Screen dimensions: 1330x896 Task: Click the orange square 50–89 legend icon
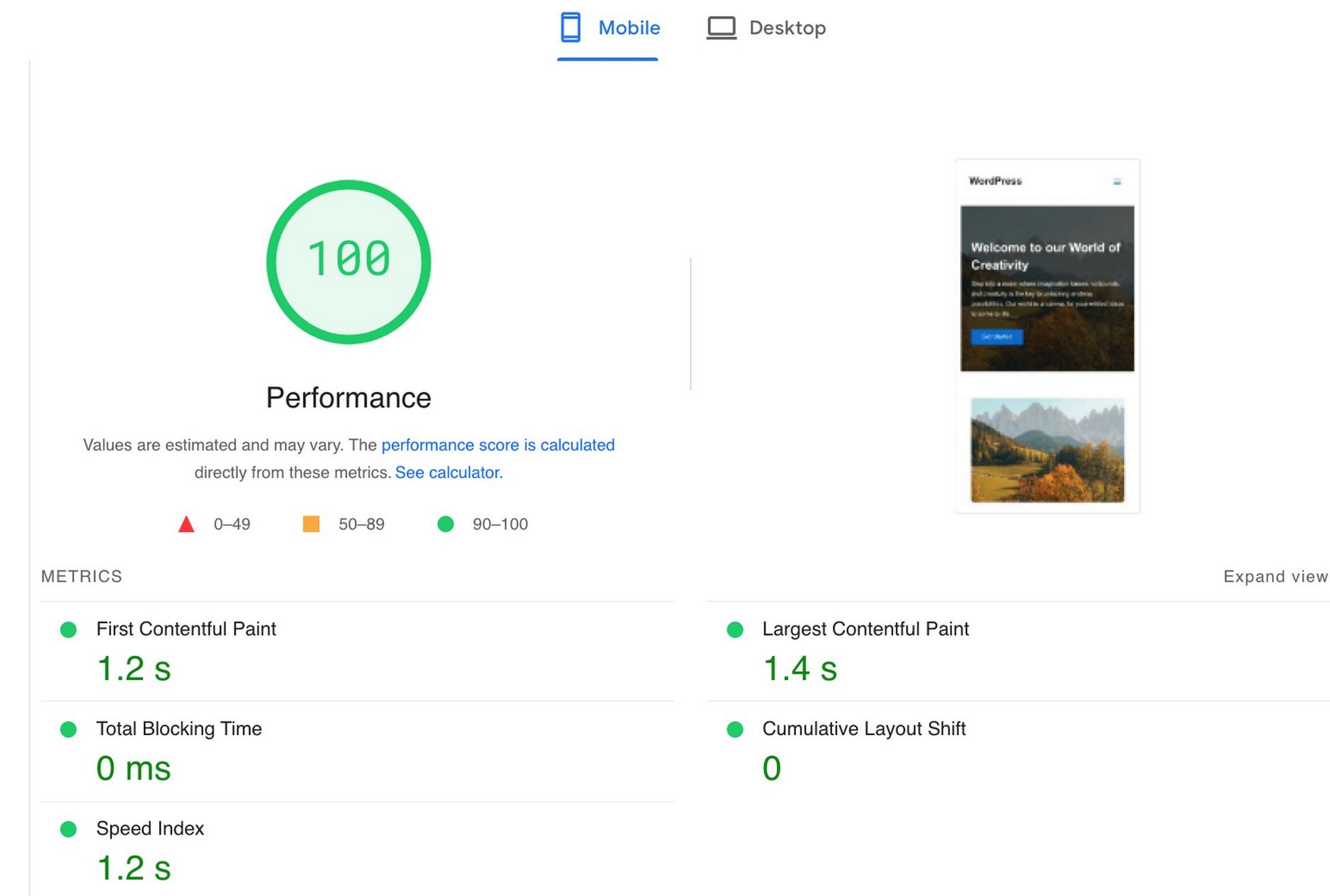pos(311,524)
